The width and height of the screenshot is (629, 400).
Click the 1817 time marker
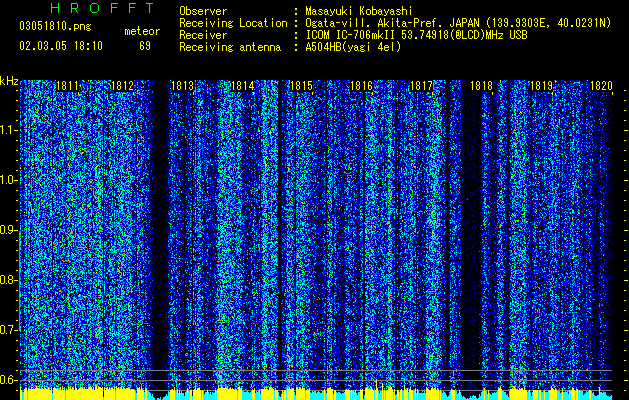422,86
